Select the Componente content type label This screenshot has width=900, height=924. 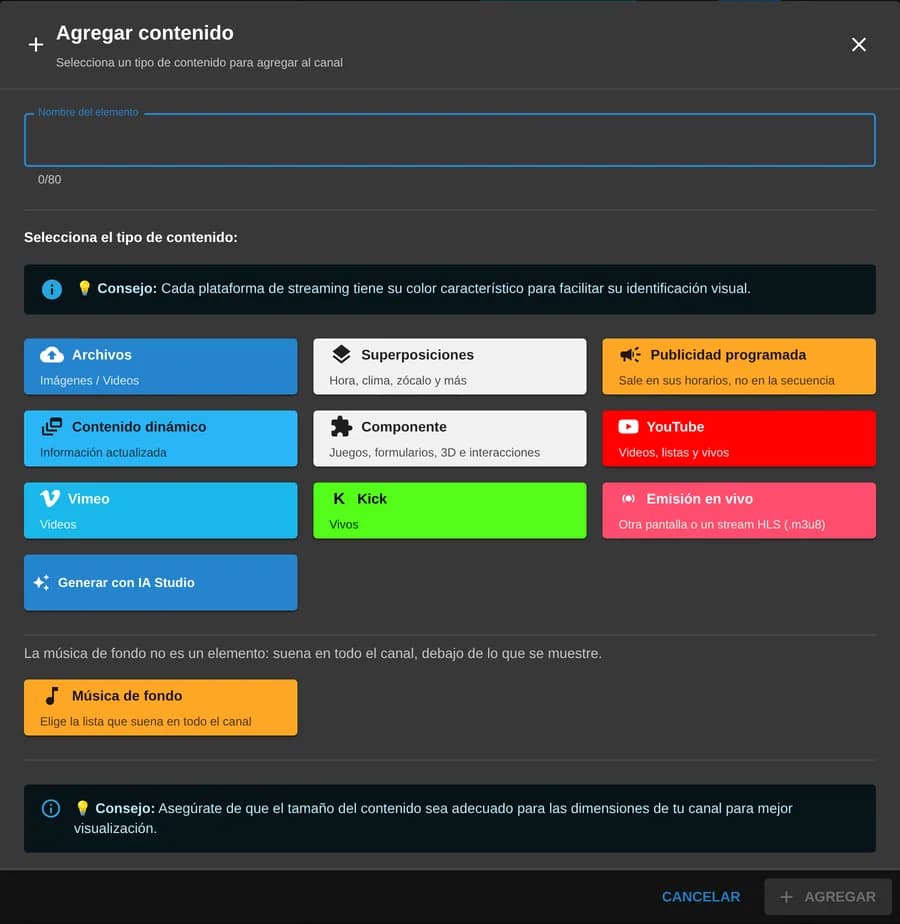click(x=404, y=427)
